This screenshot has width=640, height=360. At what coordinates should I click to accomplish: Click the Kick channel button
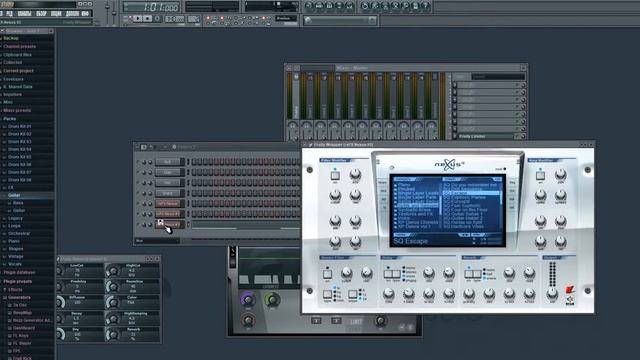[168, 162]
